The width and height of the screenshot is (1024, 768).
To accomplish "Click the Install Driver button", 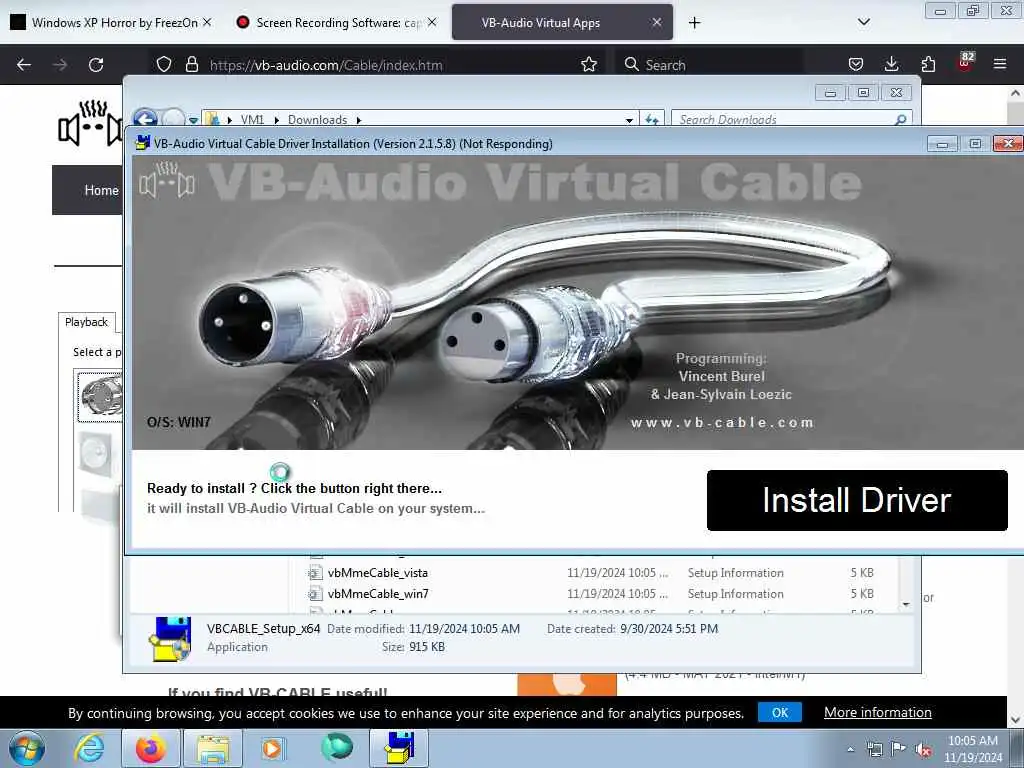I will [x=857, y=500].
